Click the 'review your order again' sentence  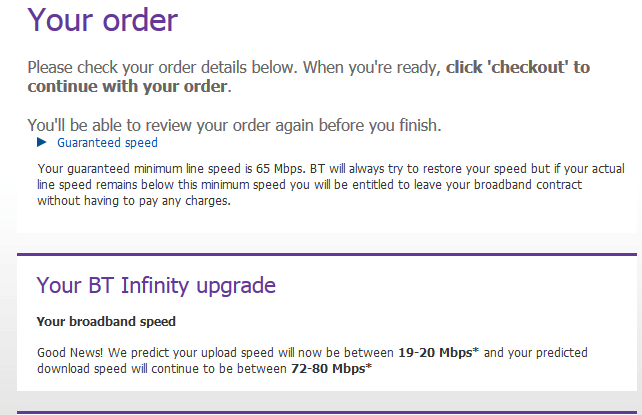[234, 125]
